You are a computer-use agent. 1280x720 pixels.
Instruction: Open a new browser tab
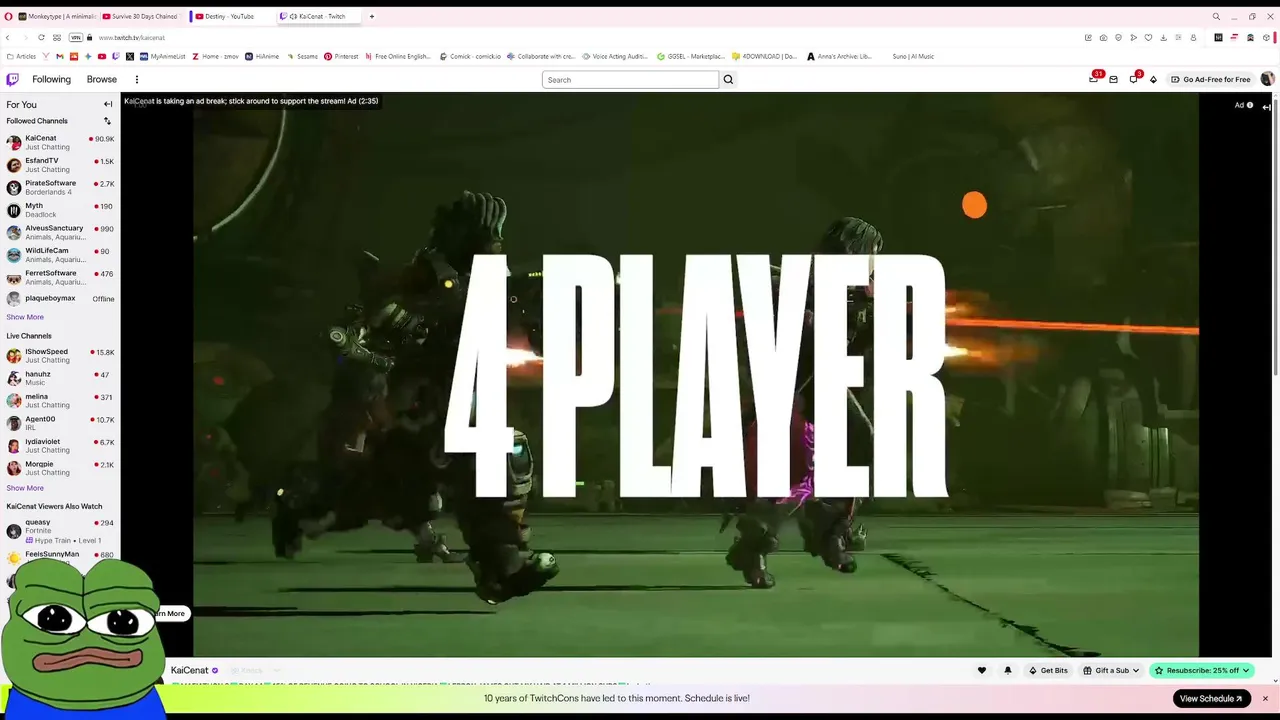pos(371,16)
